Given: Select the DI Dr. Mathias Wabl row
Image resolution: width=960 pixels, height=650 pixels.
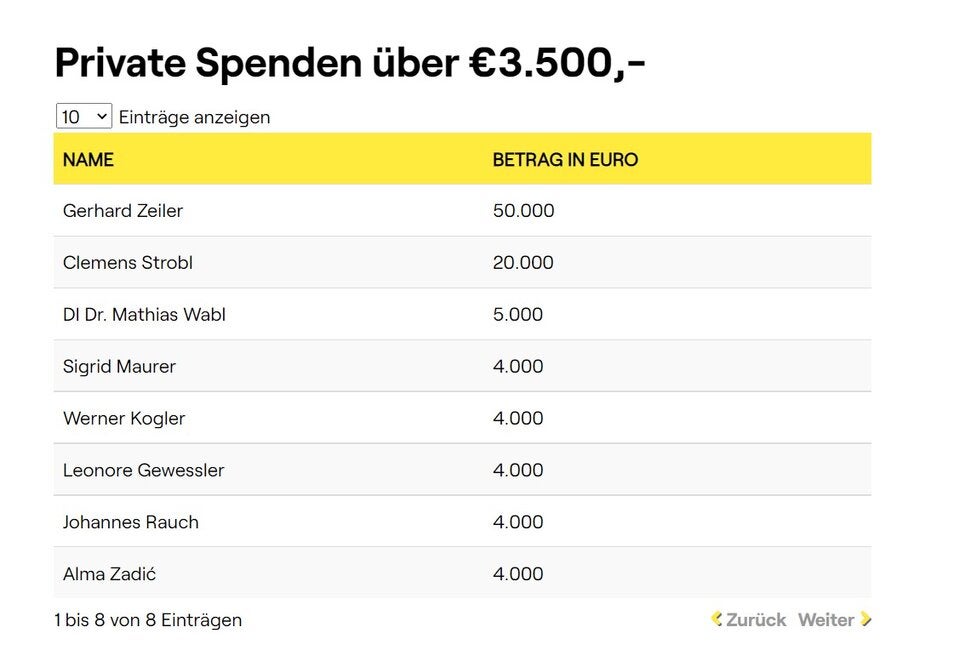Looking at the screenshot, I should pyautogui.click(x=144, y=314).
